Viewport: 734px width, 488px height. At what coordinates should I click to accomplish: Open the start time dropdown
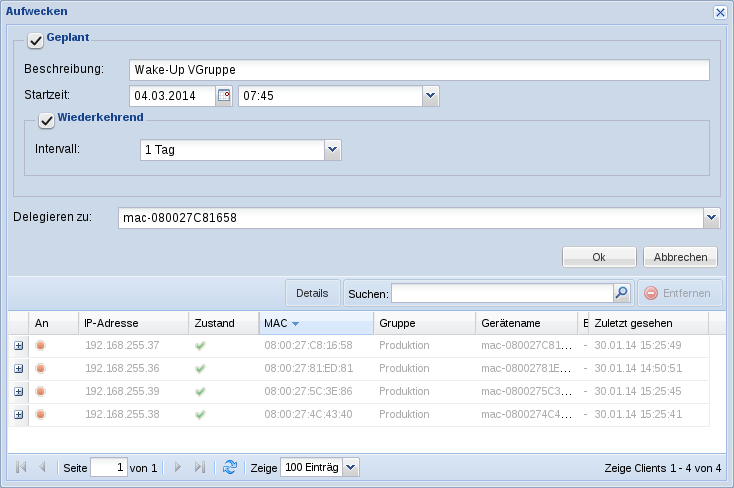click(x=430, y=96)
